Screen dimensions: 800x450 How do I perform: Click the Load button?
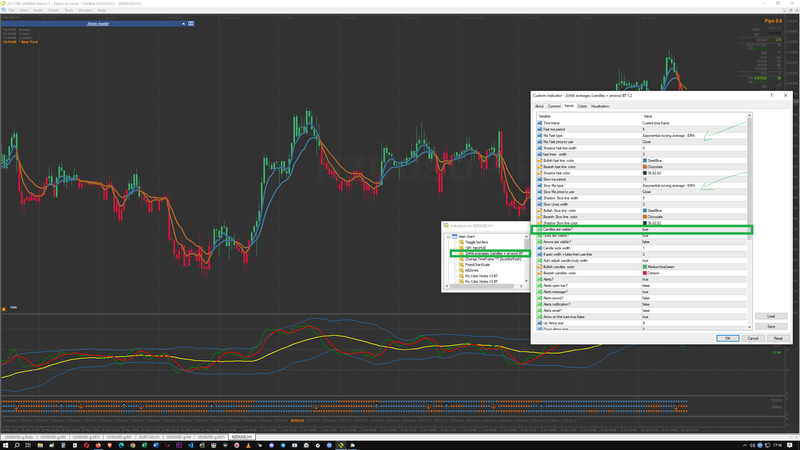[x=771, y=316]
